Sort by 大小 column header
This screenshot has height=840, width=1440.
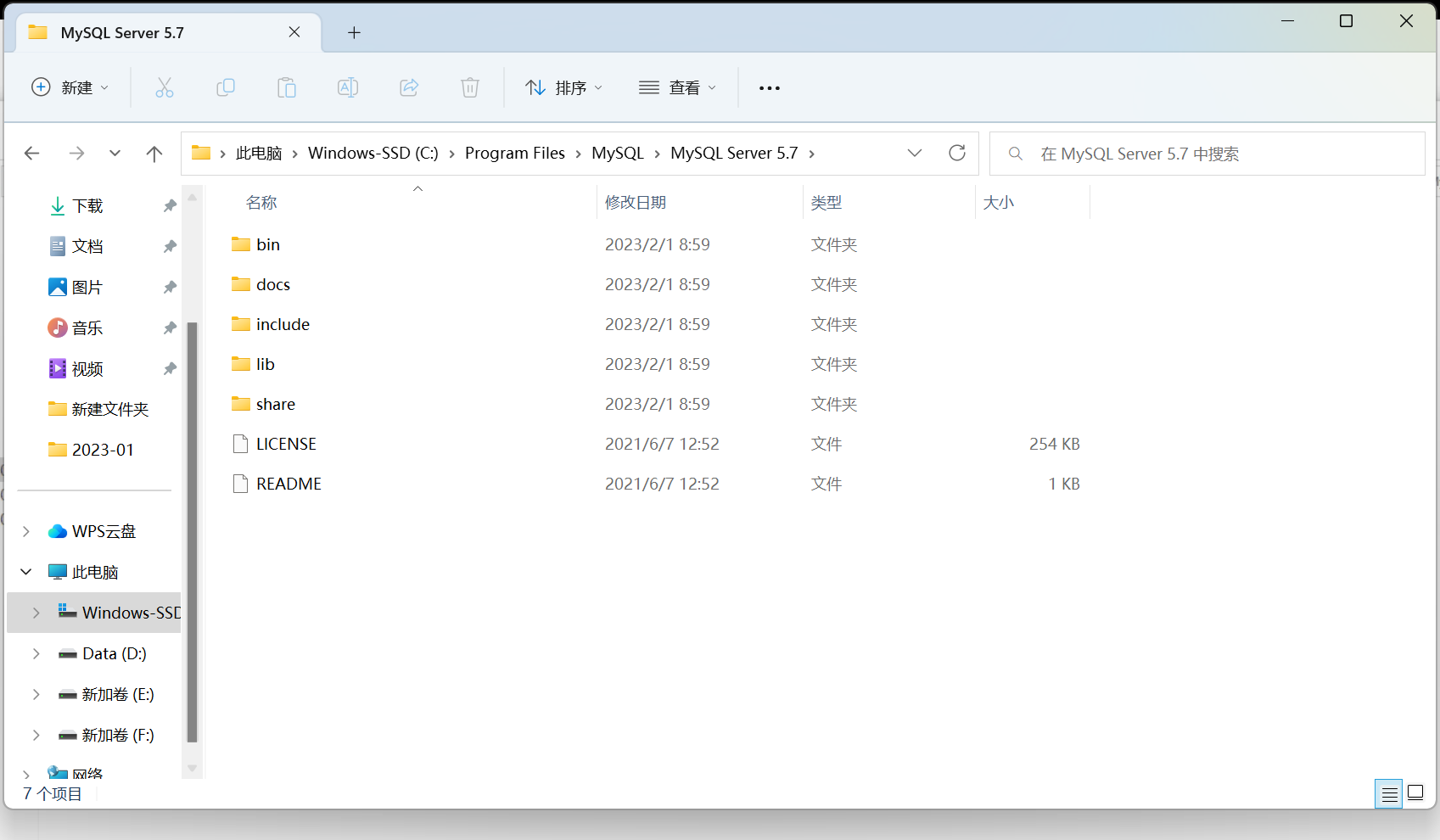(x=999, y=203)
